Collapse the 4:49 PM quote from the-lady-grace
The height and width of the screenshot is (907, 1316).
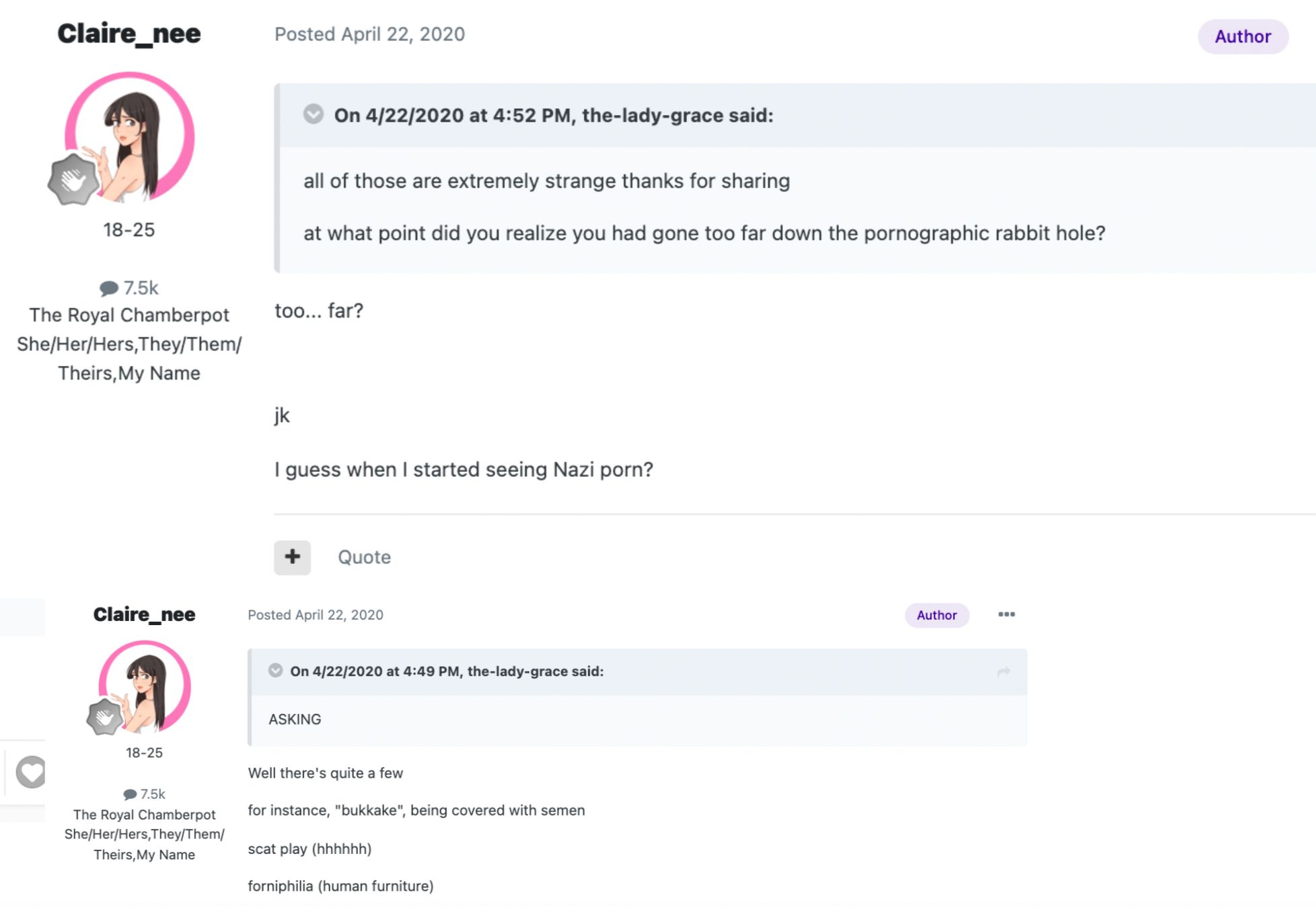tap(275, 670)
